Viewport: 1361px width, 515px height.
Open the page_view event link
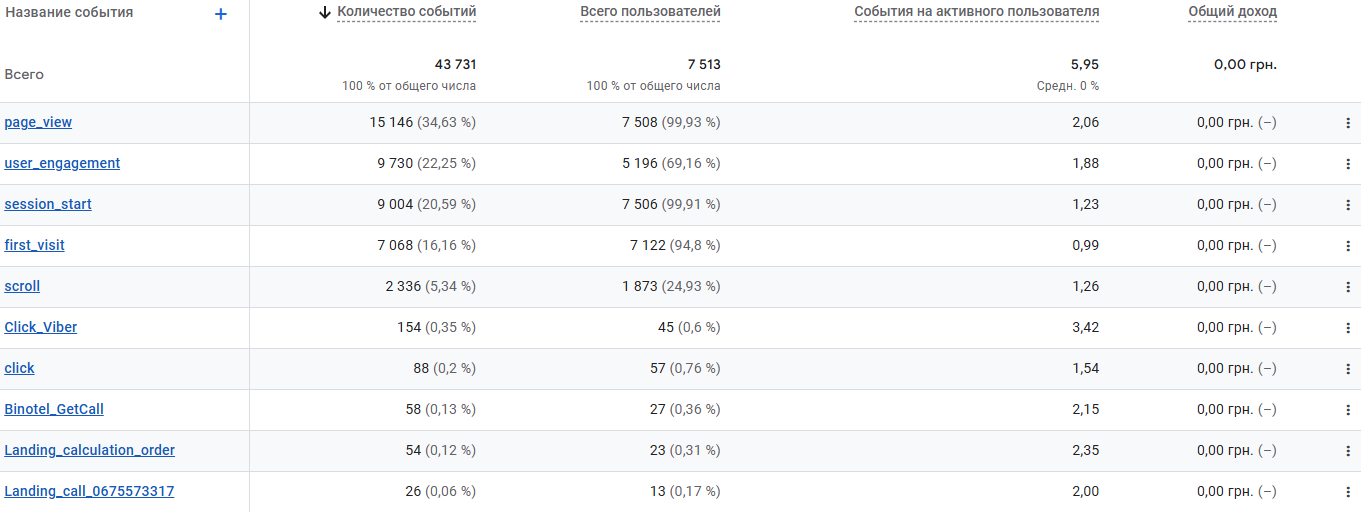point(38,123)
